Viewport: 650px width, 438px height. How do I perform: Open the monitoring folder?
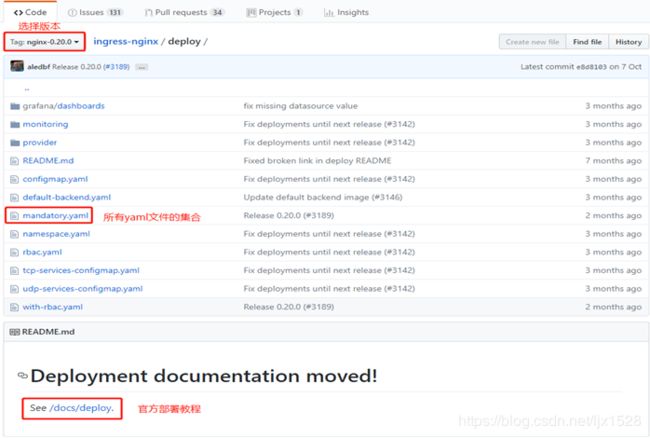click(x=45, y=124)
